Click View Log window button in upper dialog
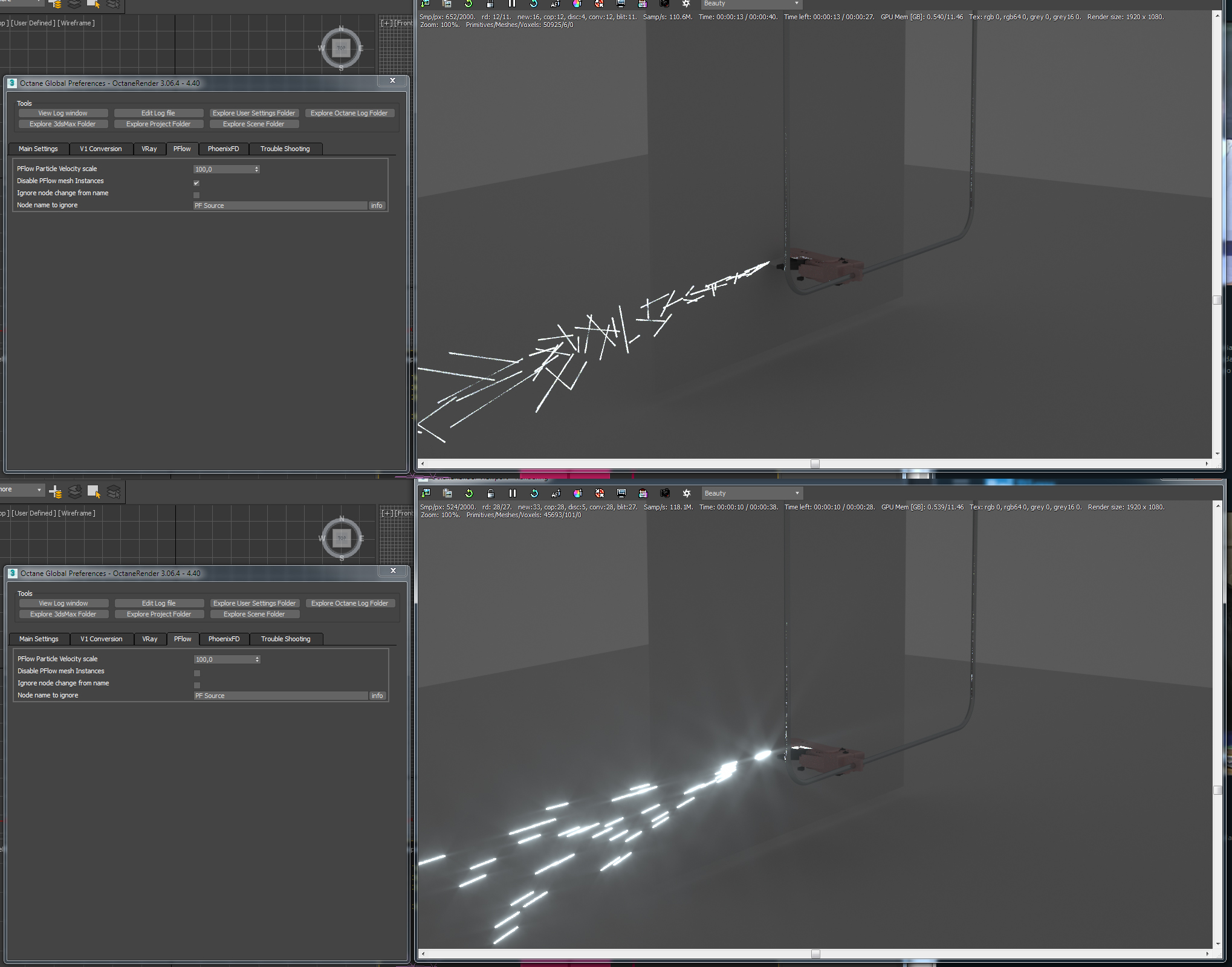 (63, 113)
